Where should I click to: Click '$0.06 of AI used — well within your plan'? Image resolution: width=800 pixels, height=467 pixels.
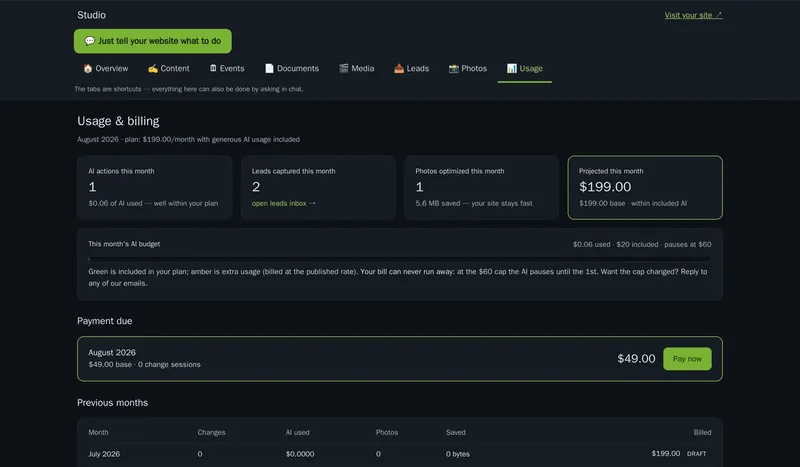[153, 203]
